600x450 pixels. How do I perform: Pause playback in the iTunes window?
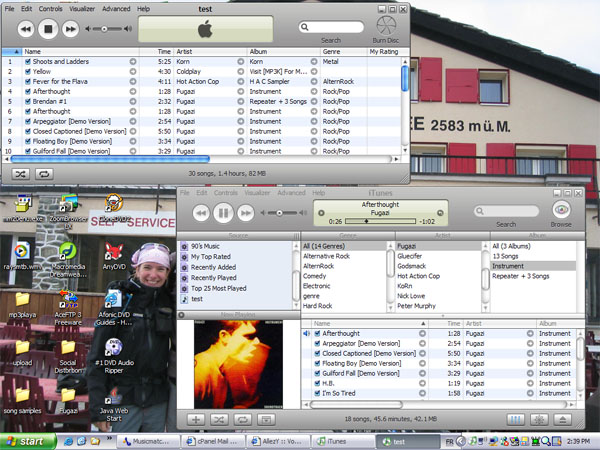(223, 213)
